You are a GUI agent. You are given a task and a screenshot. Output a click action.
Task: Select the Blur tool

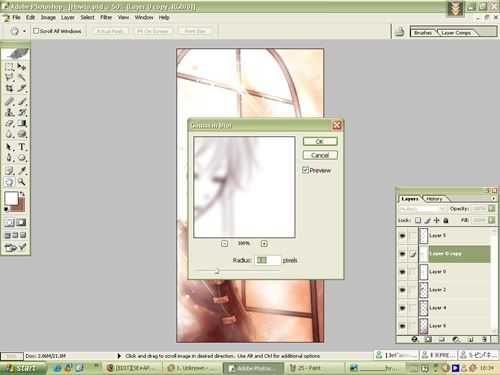pos(9,134)
